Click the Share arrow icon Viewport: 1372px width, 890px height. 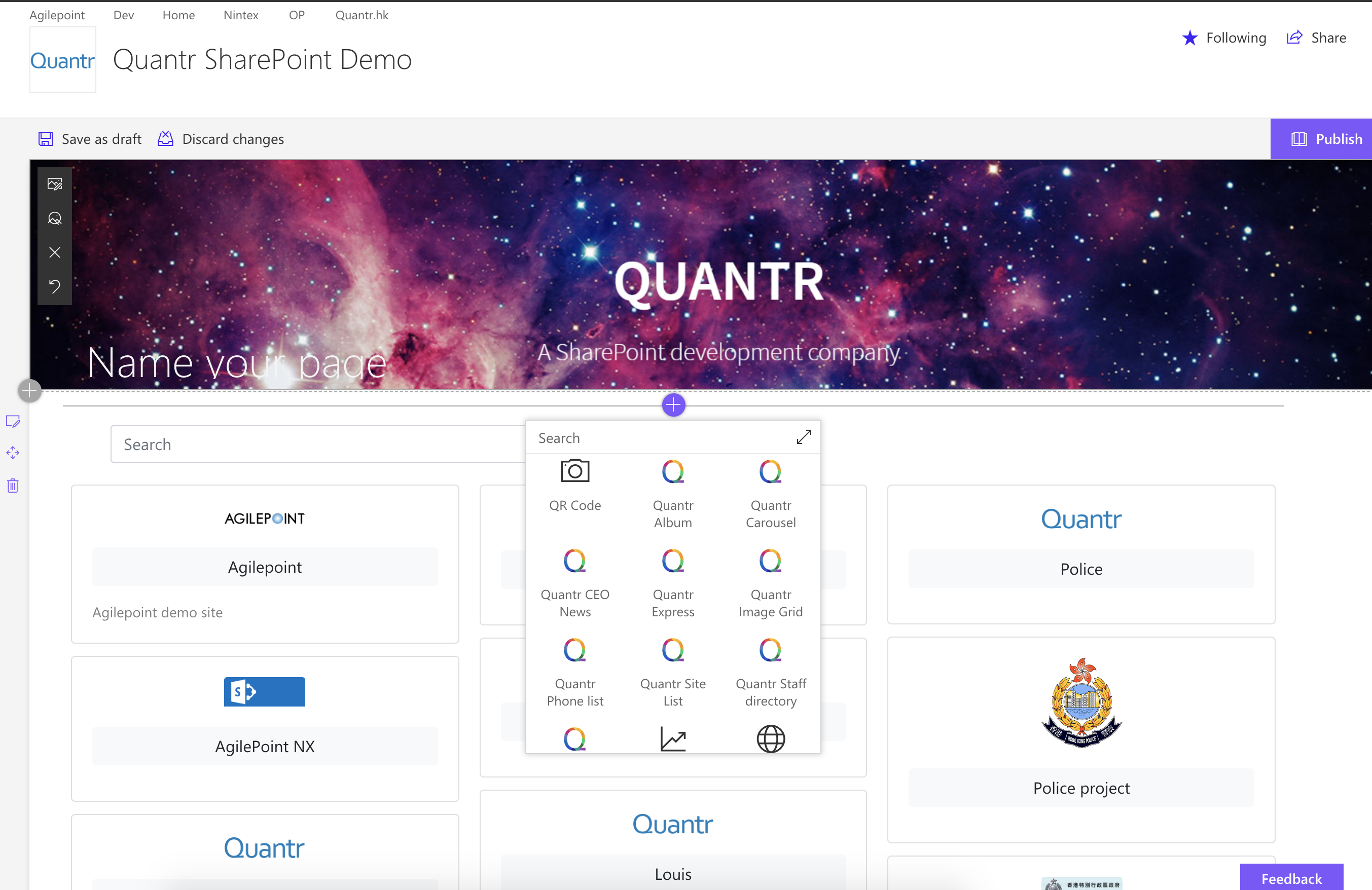point(1295,38)
